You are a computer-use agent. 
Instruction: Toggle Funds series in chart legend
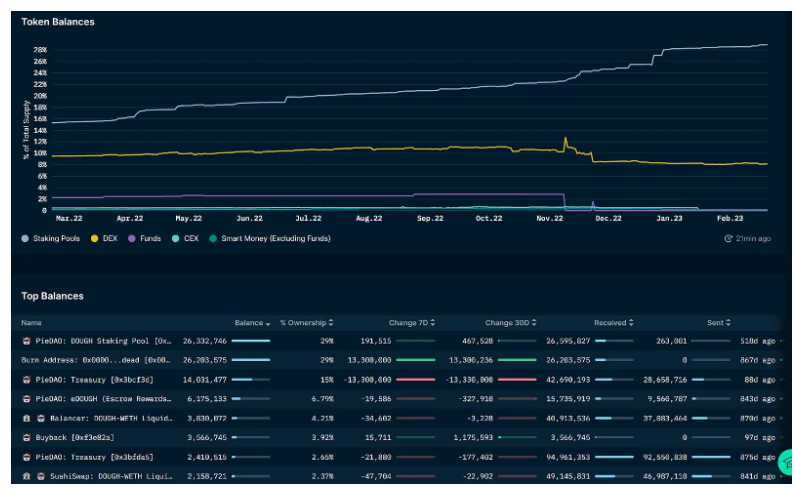click(144, 238)
